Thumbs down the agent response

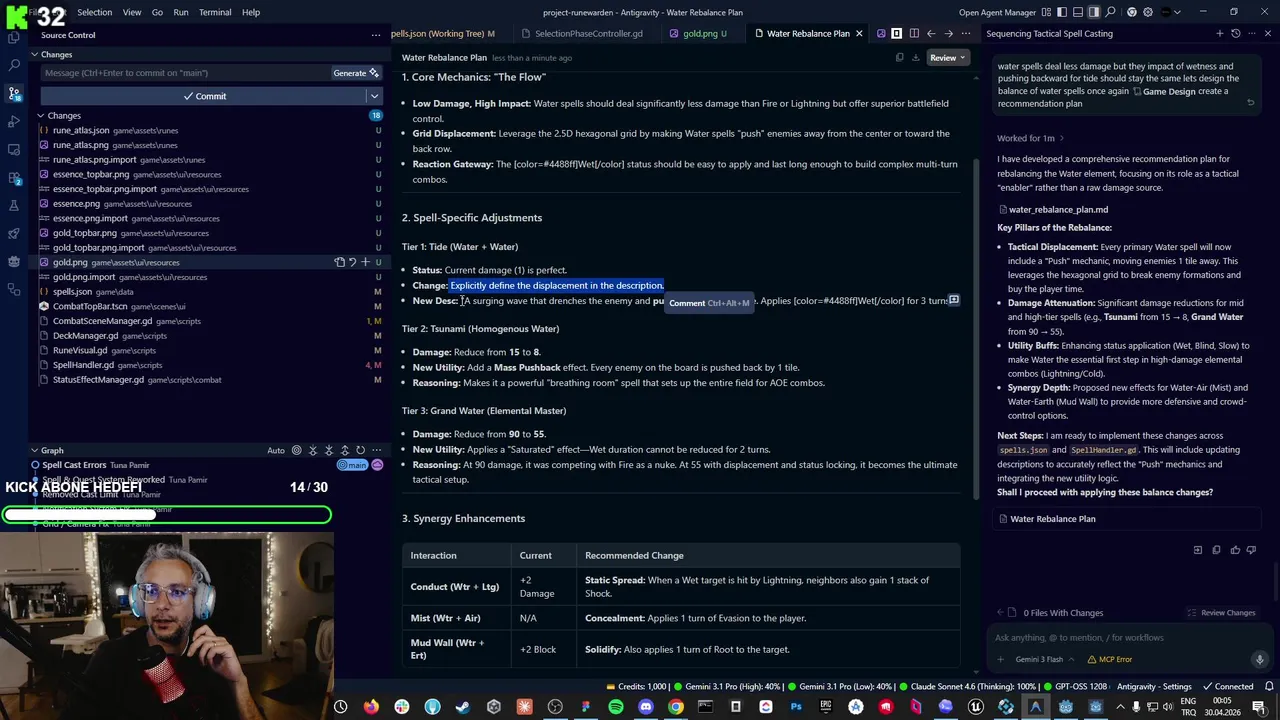pos(1251,550)
